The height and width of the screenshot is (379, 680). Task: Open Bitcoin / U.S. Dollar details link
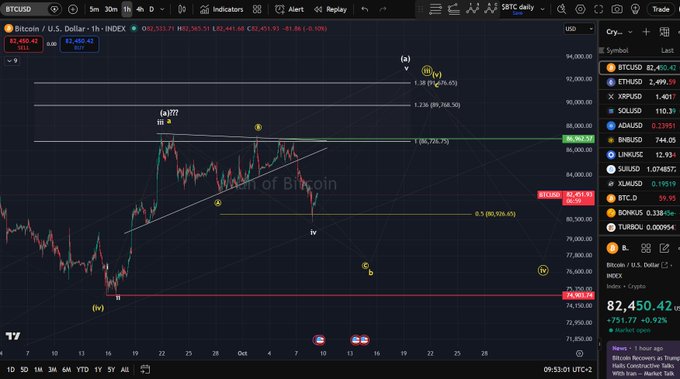click(637, 265)
